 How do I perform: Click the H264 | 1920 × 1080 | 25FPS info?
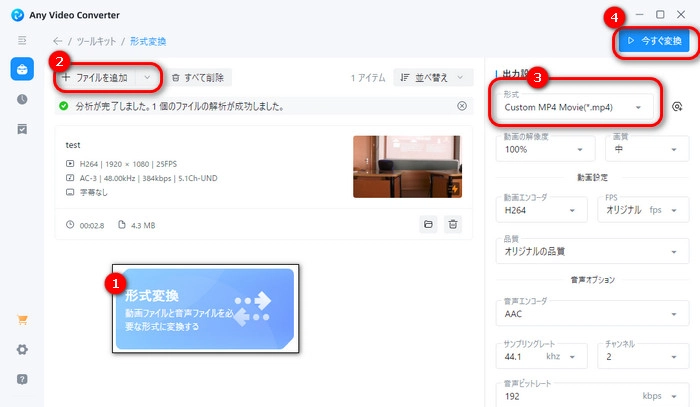pyautogui.click(x=128, y=164)
